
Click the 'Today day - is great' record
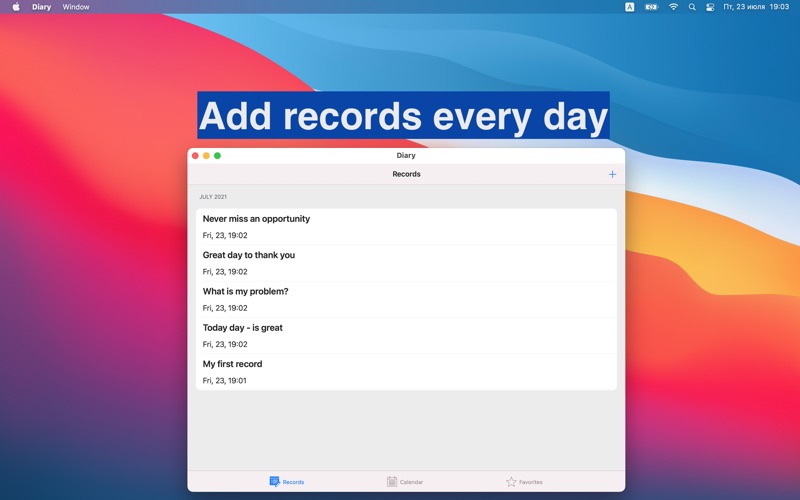[x=406, y=336]
